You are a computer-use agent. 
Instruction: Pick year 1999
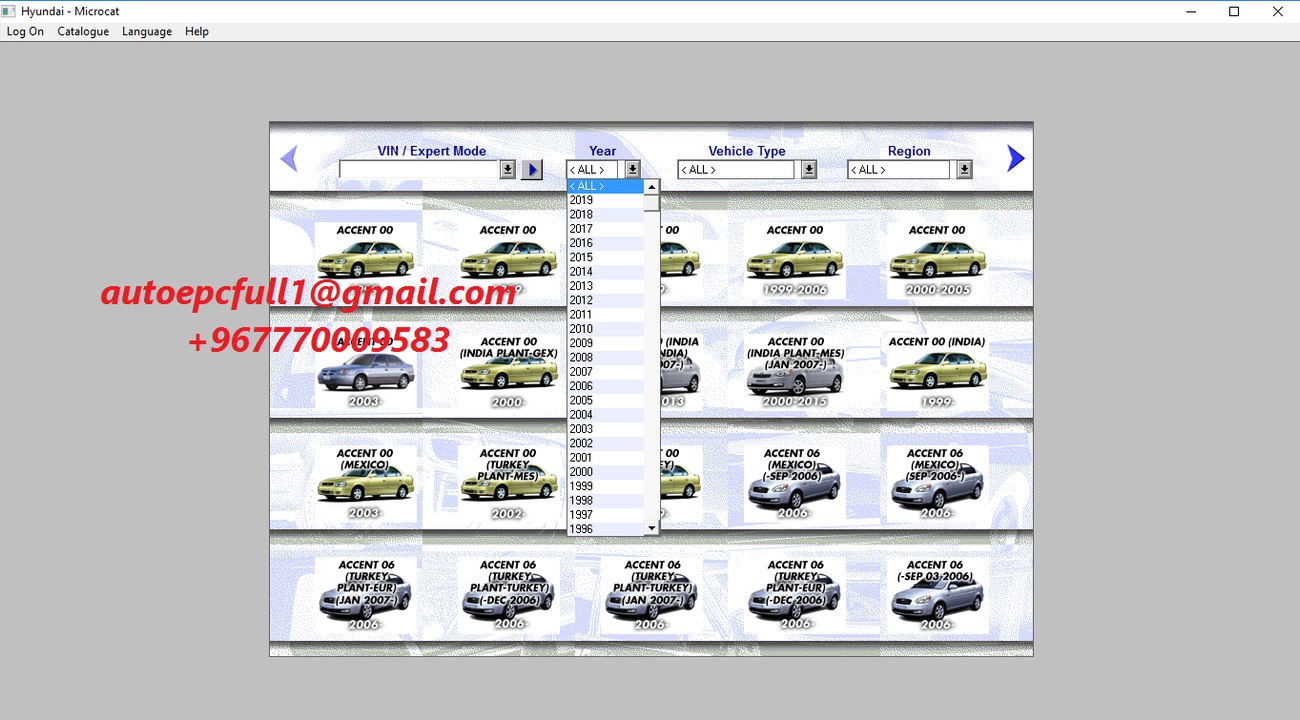tap(605, 487)
